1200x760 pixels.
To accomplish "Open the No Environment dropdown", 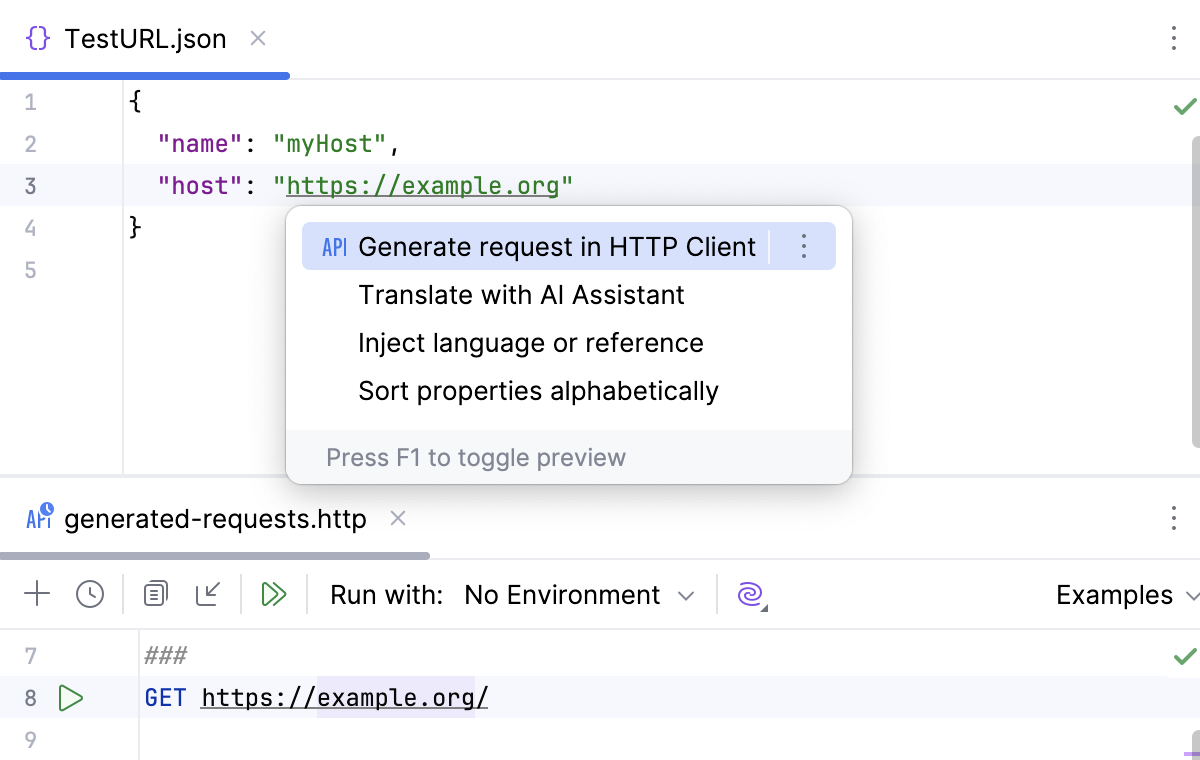I will click(x=573, y=594).
